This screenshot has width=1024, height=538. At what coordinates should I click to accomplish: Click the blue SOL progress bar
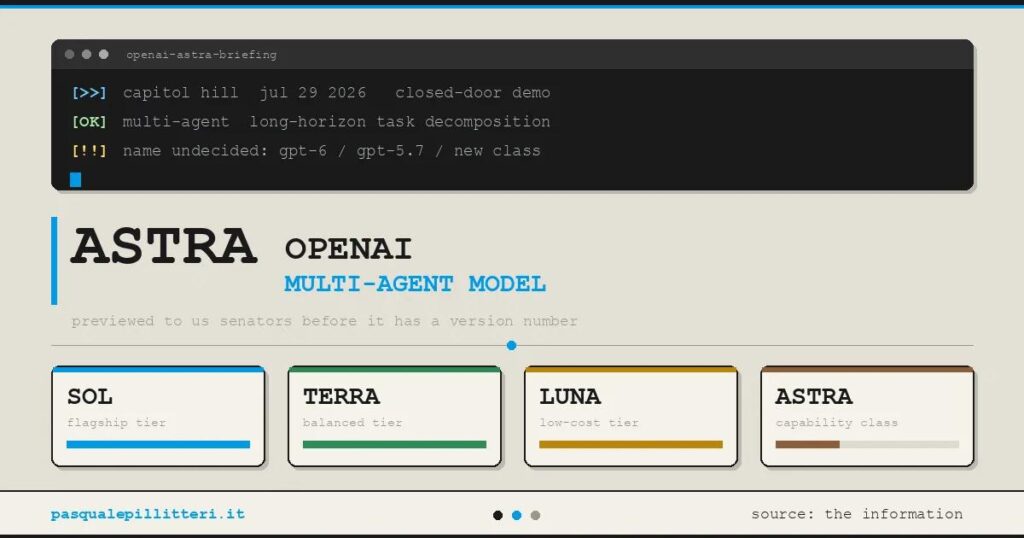point(158,445)
